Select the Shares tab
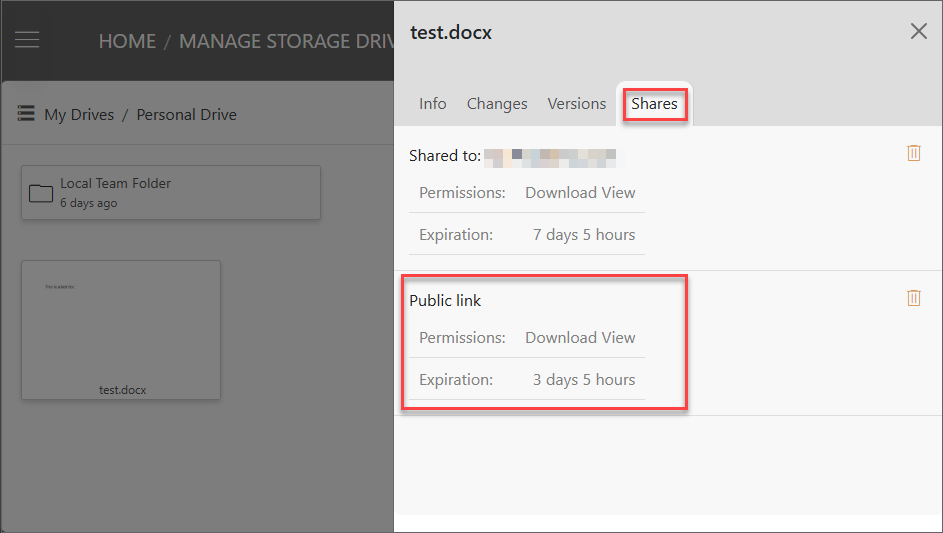 [654, 103]
